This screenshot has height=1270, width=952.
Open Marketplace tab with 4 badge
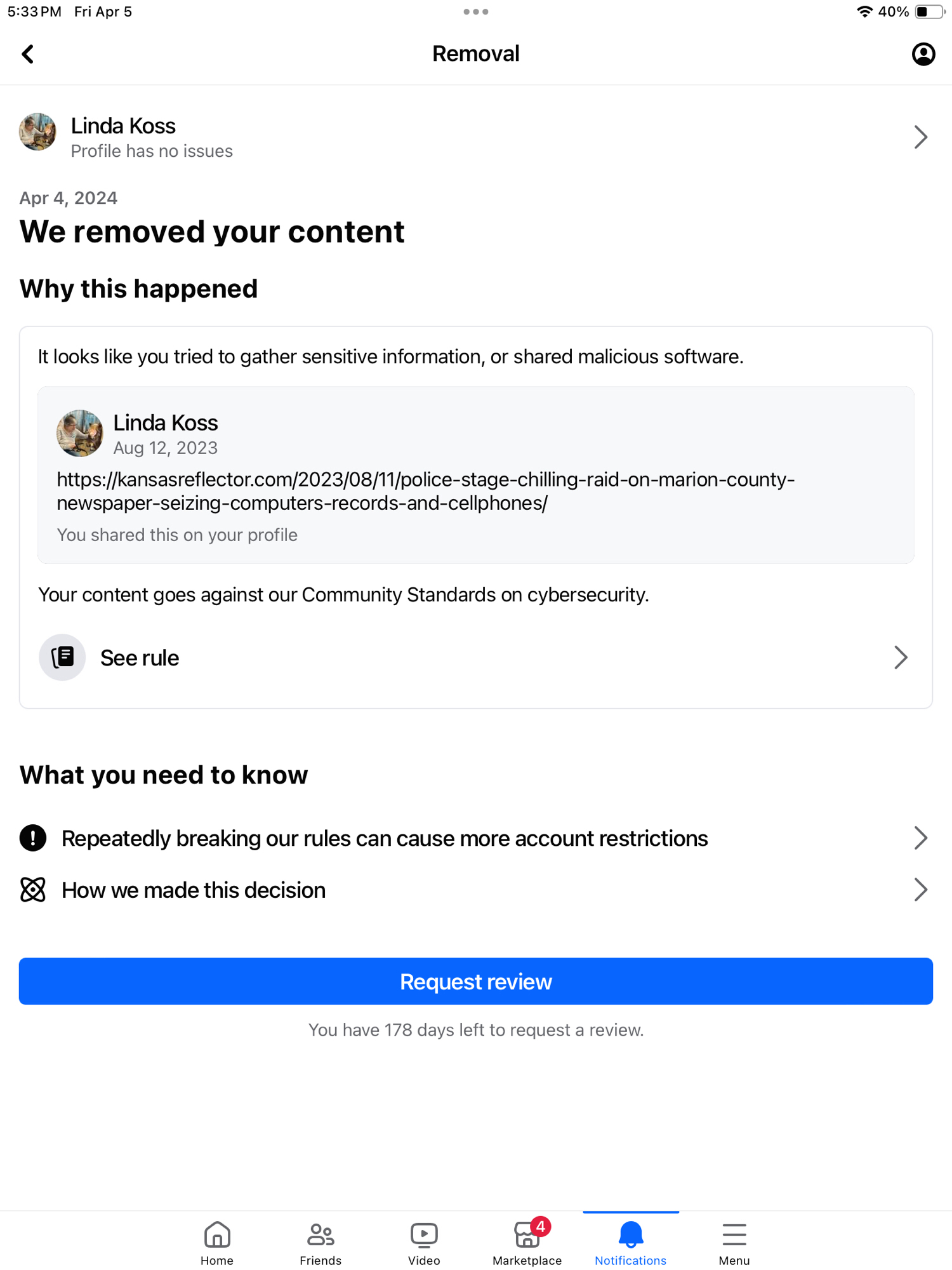[x=527, y=1243]
